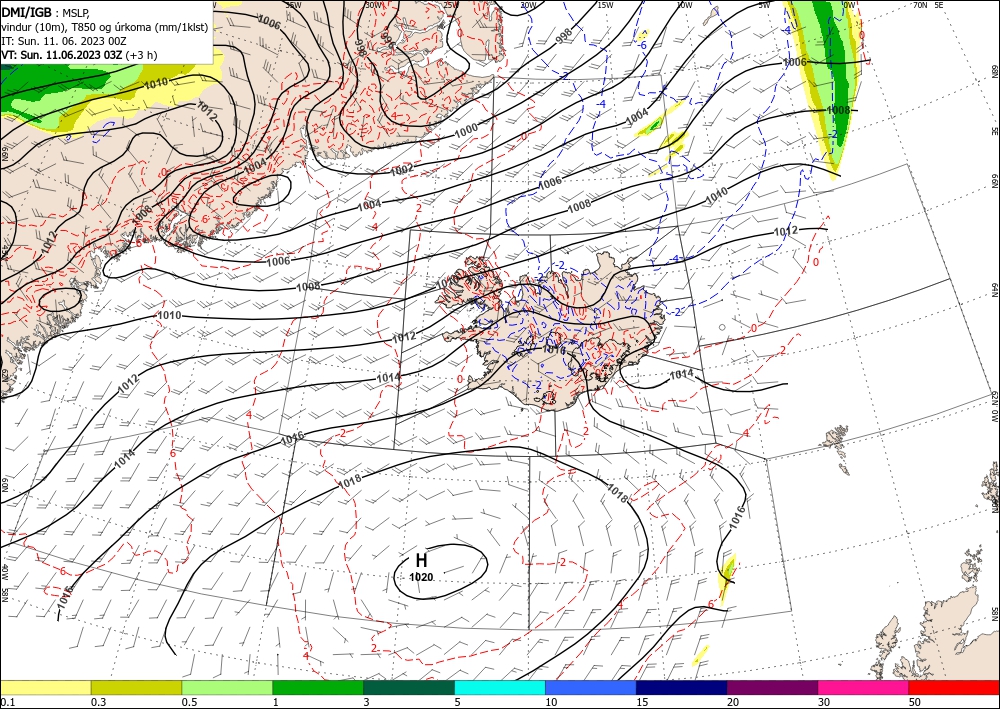Click the yellow 0.1 precipitation legend swatch
The height and width of the screenshot is (709, 1000).
click(x=45, y=687)
